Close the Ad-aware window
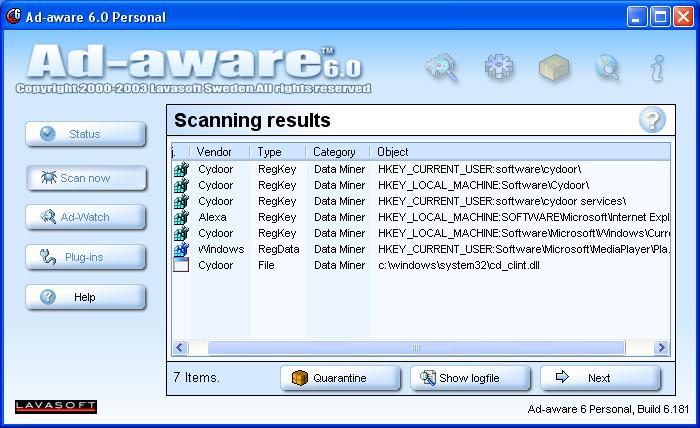The height and width of the screenshot is (428, 700). (683, 17)
